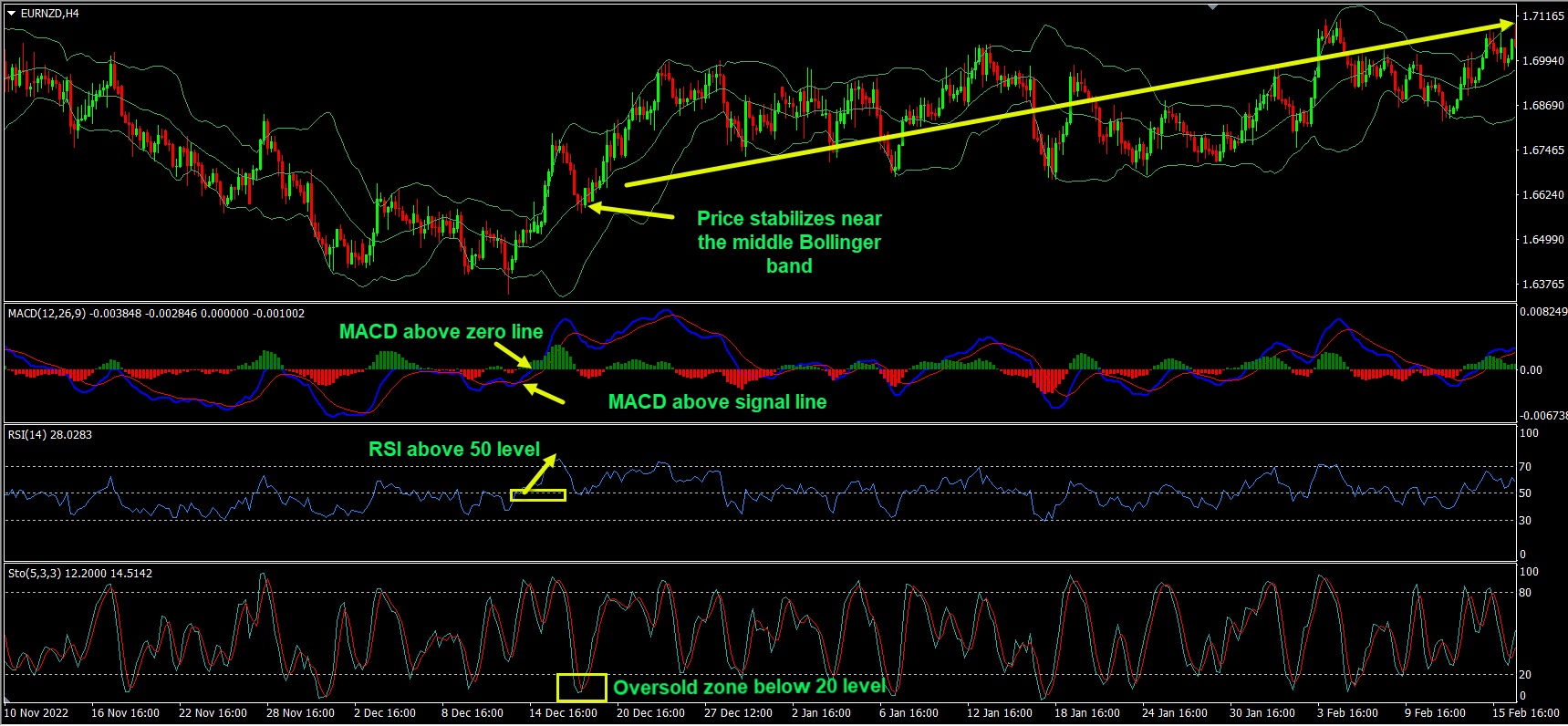Click yellow arrow under MACD above zero line text
Screen dimensions: 1568x726
click(513, 356)
